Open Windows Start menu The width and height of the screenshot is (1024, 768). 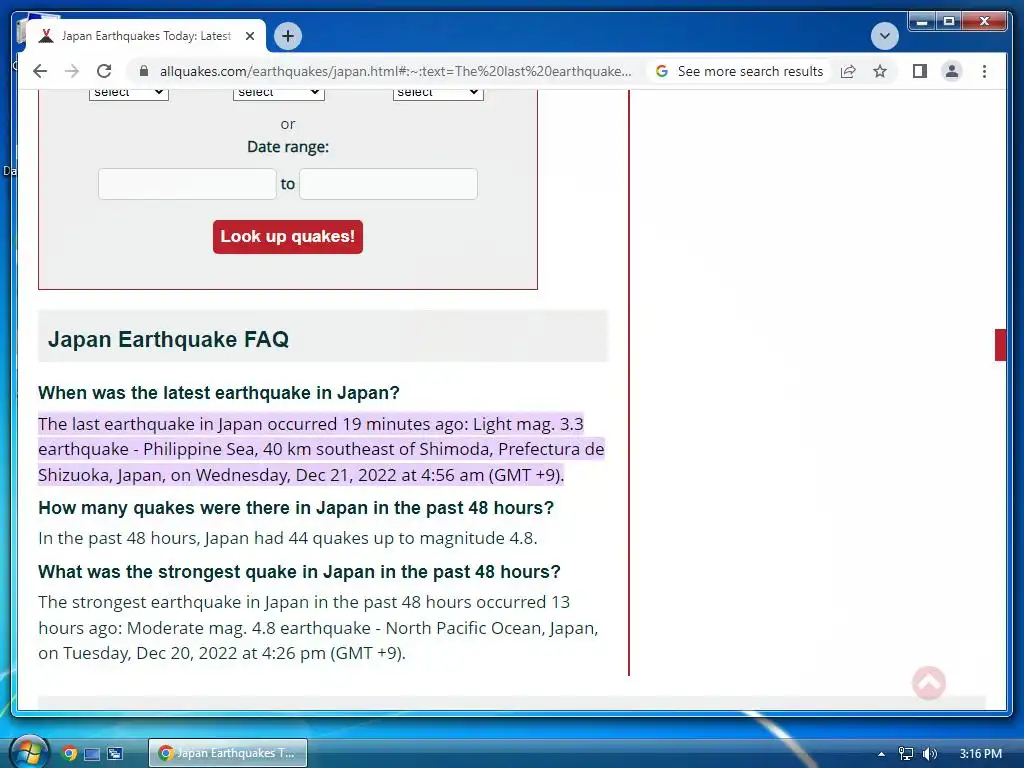(x=29, y=753)
